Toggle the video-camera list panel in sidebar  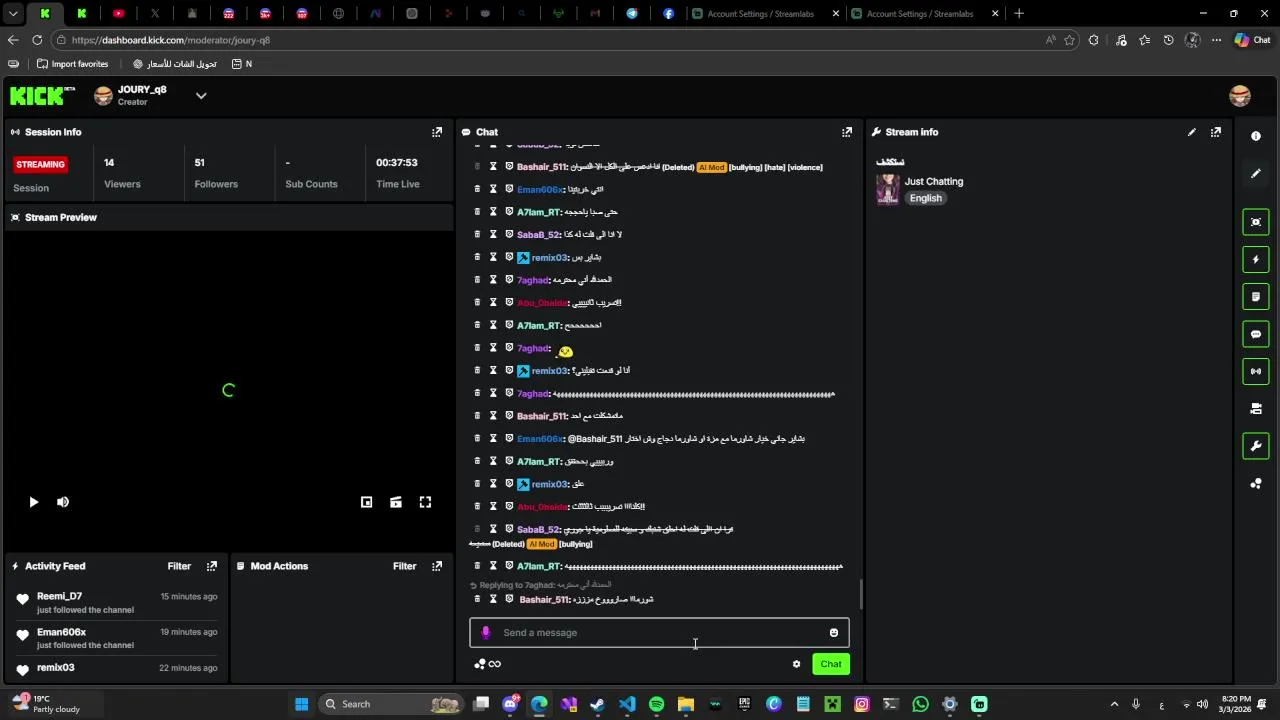[1256, 408]
